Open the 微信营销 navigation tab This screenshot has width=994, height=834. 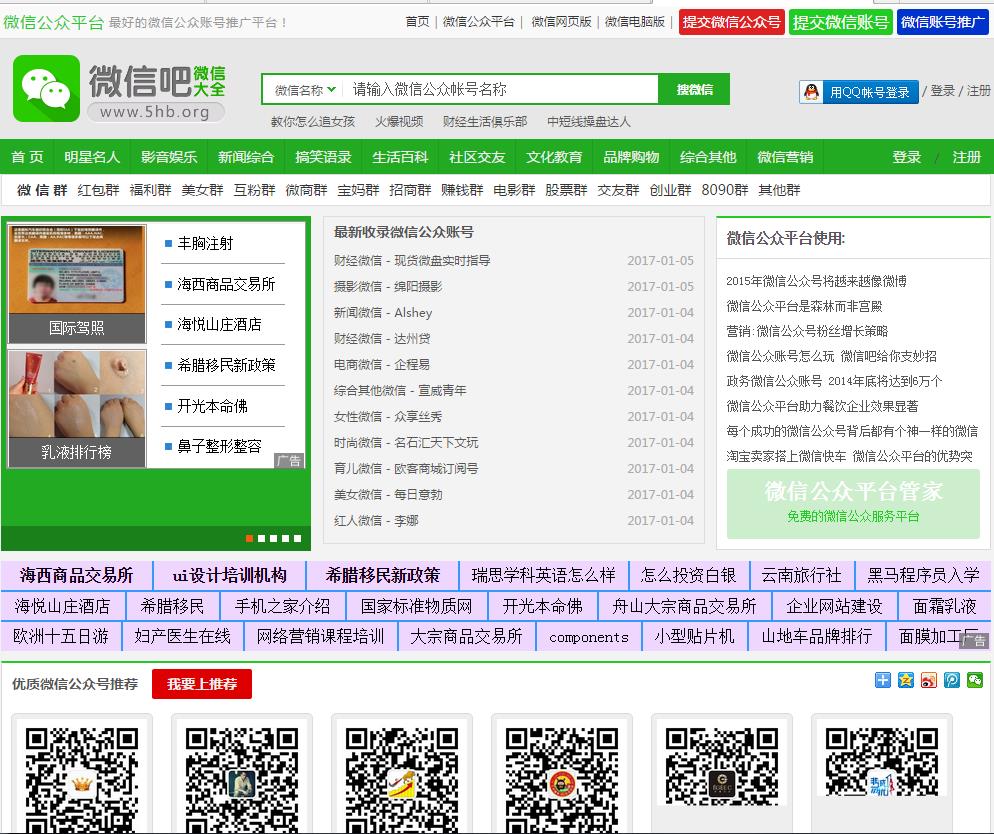click(785, 157)
